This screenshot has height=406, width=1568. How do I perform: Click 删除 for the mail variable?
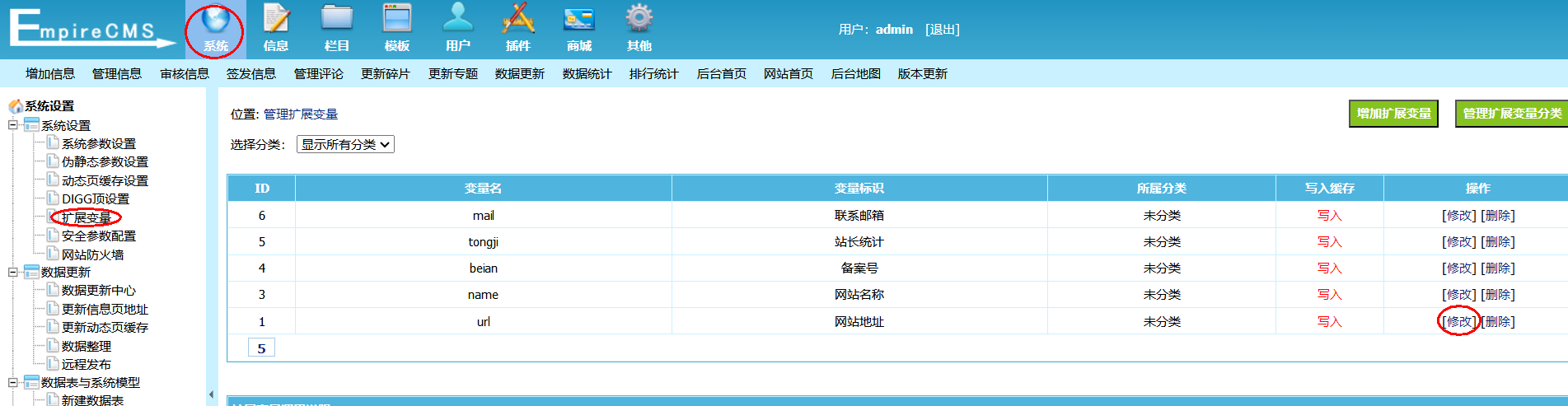click(x=1498, y=216)
